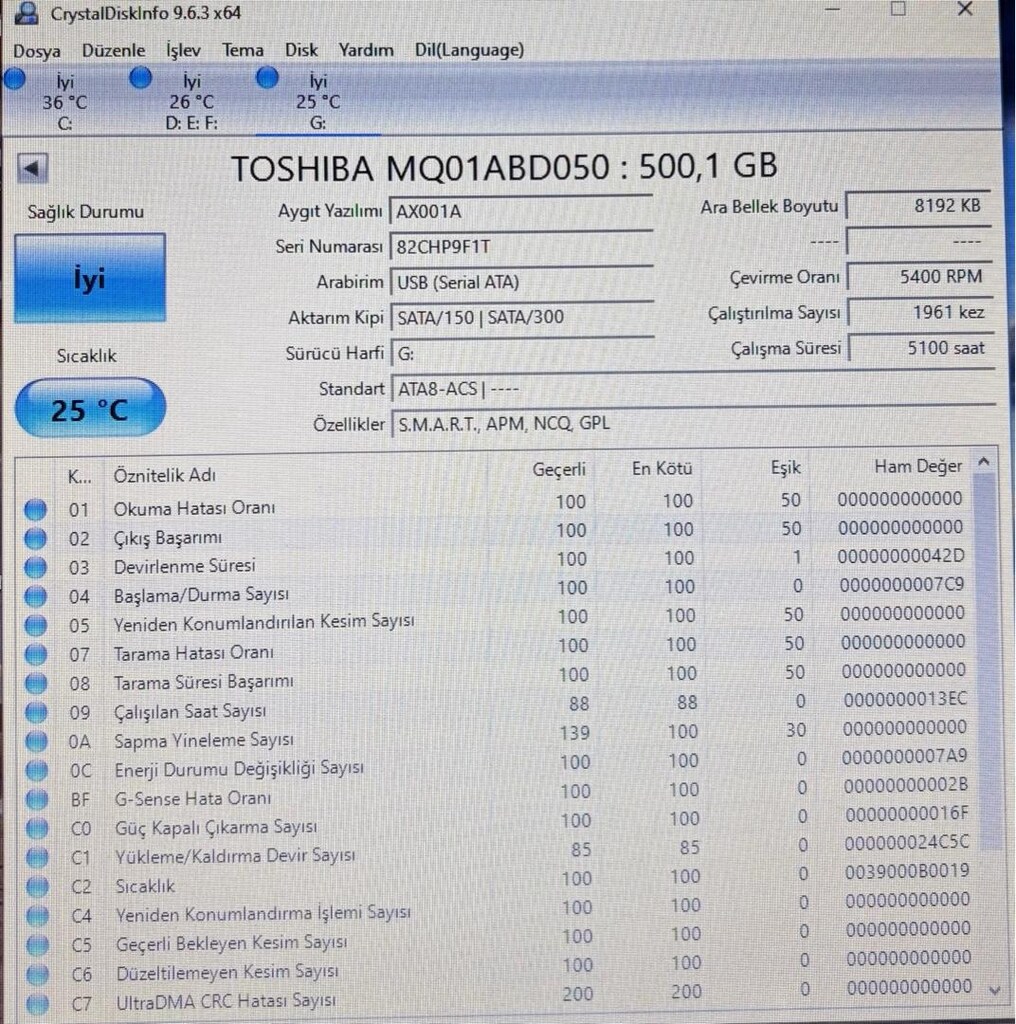Image resolution: width=1016 pixels, height=1024 pixels.
Task: Click the Çalıştırılma Sayısı value 1961 kez
Action: 921,312
